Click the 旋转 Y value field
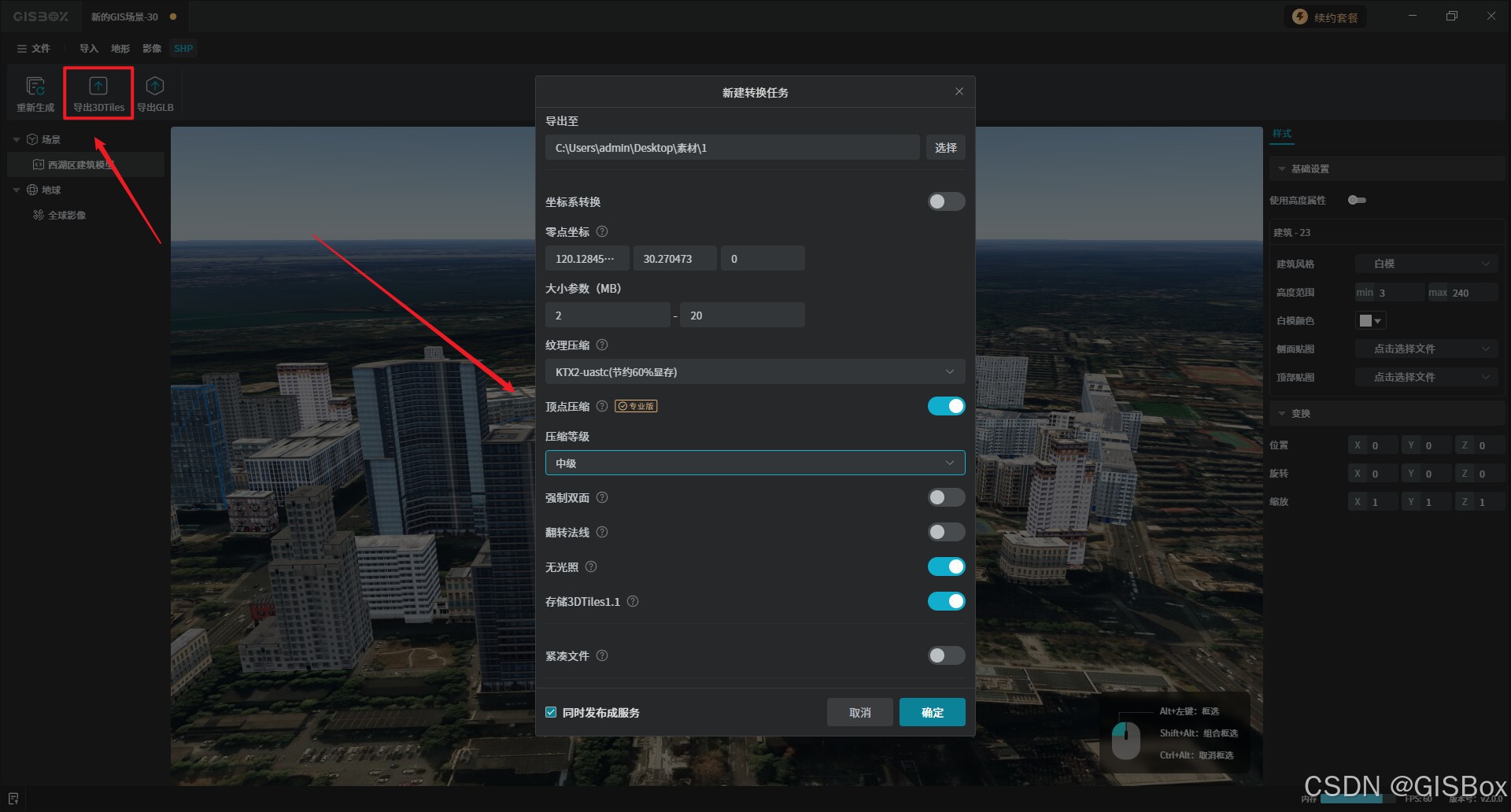The height and width of the screenshot is (812, 1511). click(x=1427, y=474)
